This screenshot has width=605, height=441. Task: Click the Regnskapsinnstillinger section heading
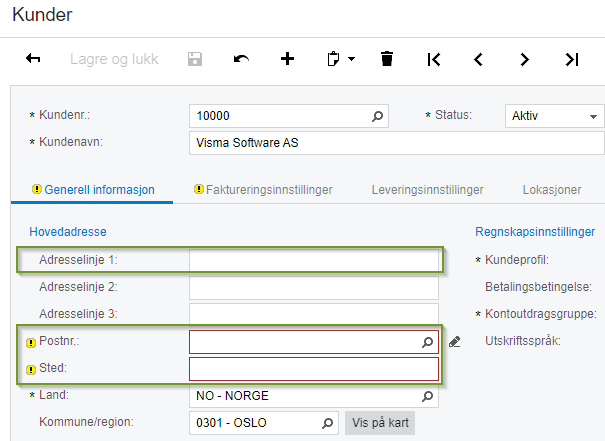click(x=535, y=231)
